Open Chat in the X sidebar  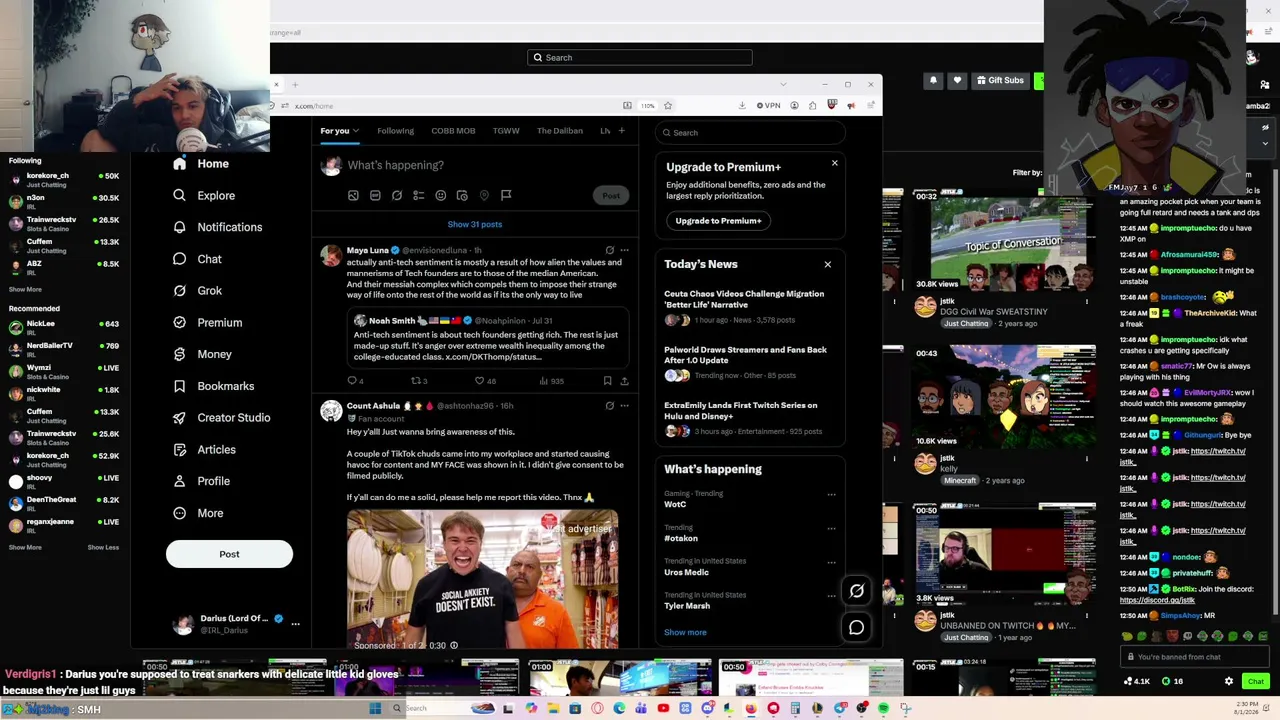coord(197,259)
